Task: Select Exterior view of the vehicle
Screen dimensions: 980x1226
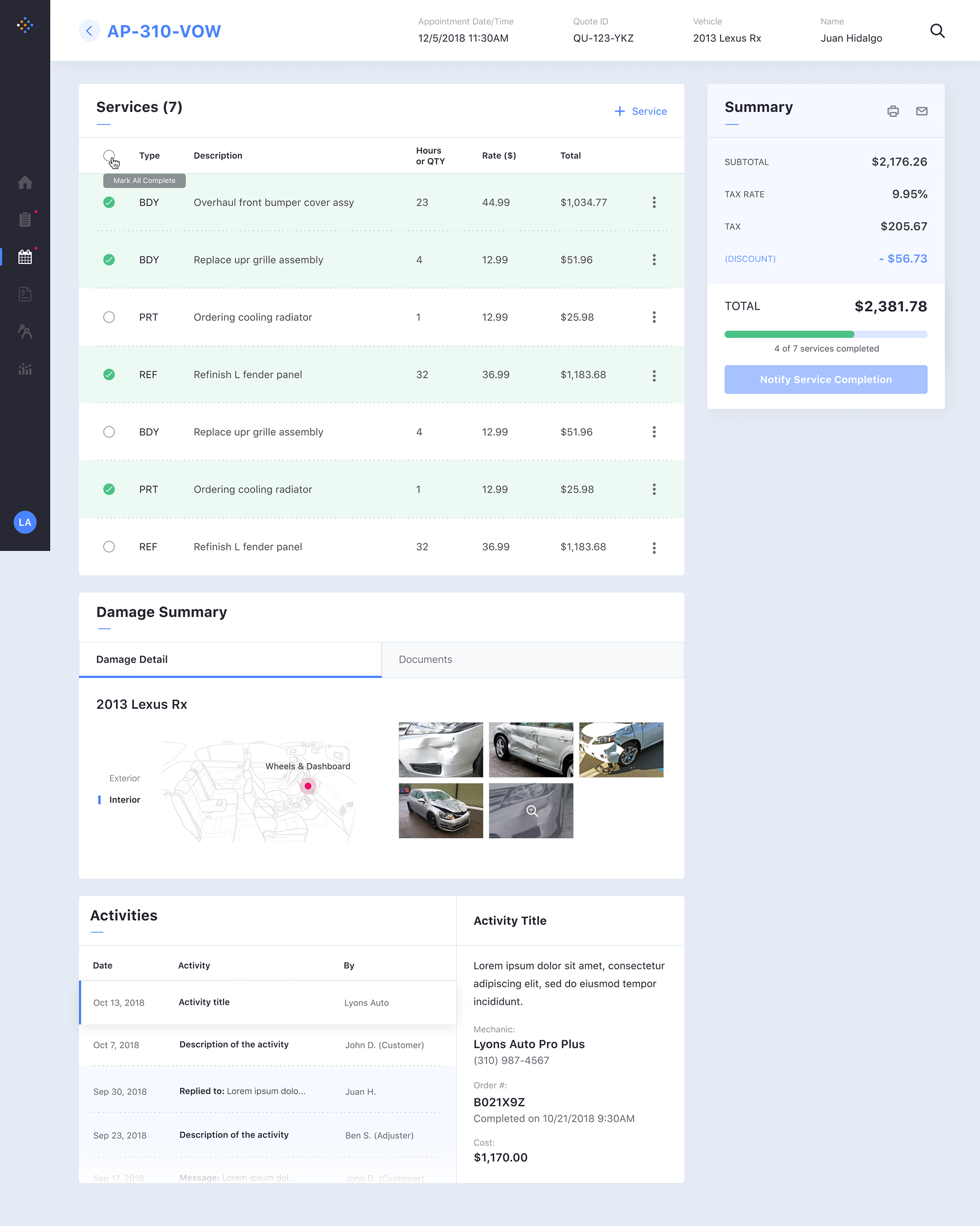Action: 124,778
